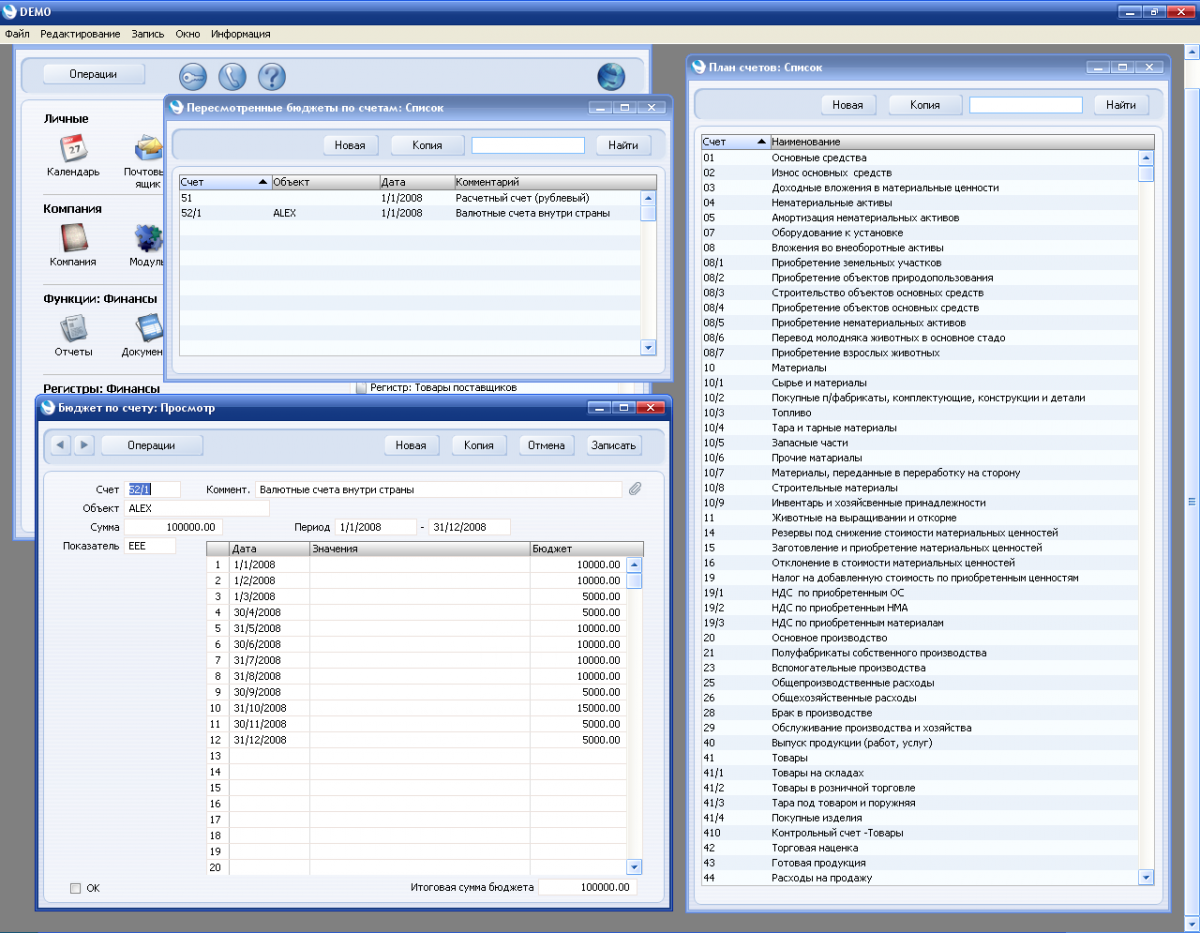Select the Топливо row in План счетов
Viewport: 1200px width, 933px height.
[x=920, y=413]
